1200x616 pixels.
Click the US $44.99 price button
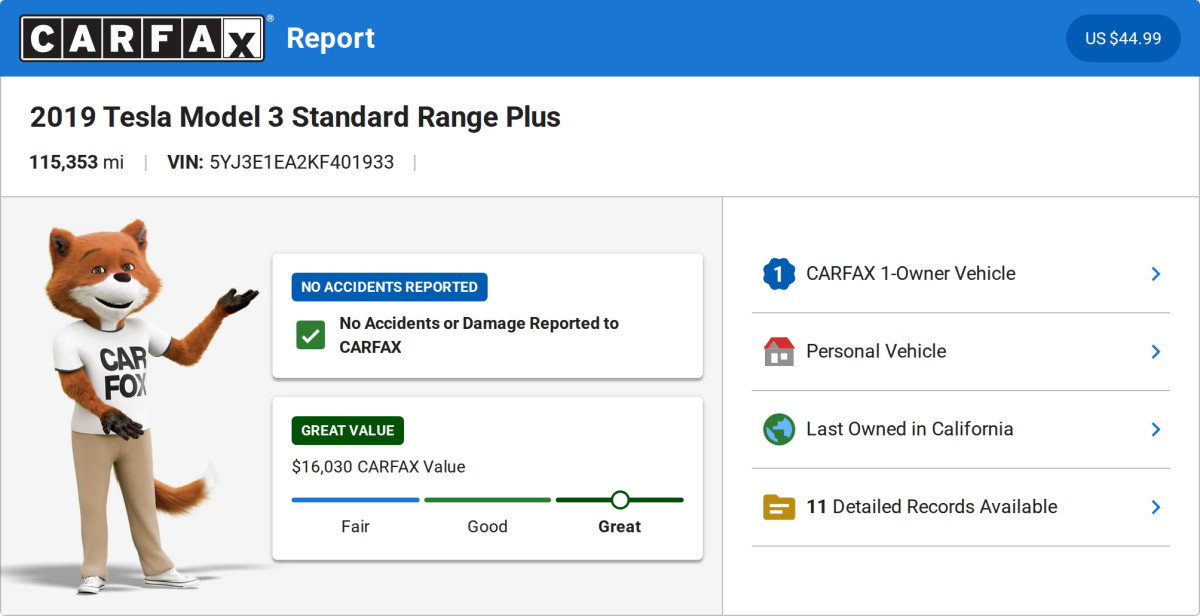(1123, 38)
